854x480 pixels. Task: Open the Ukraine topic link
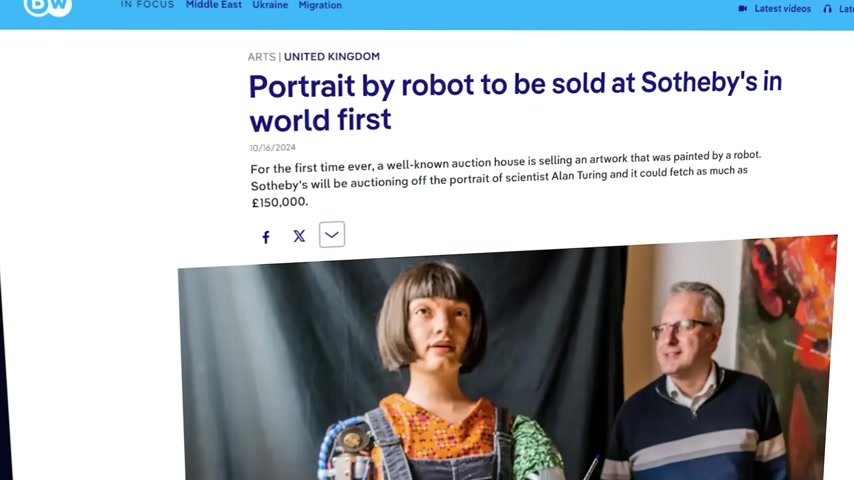click(270, 5)
